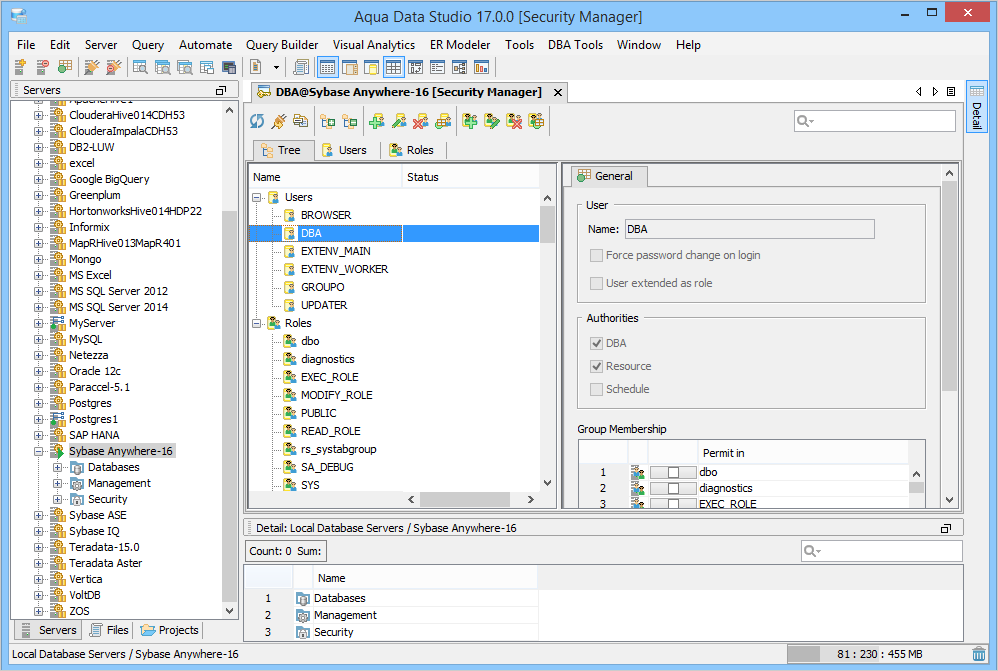
Task: Click the Collapse All tree icon
Action: (349, 121)
